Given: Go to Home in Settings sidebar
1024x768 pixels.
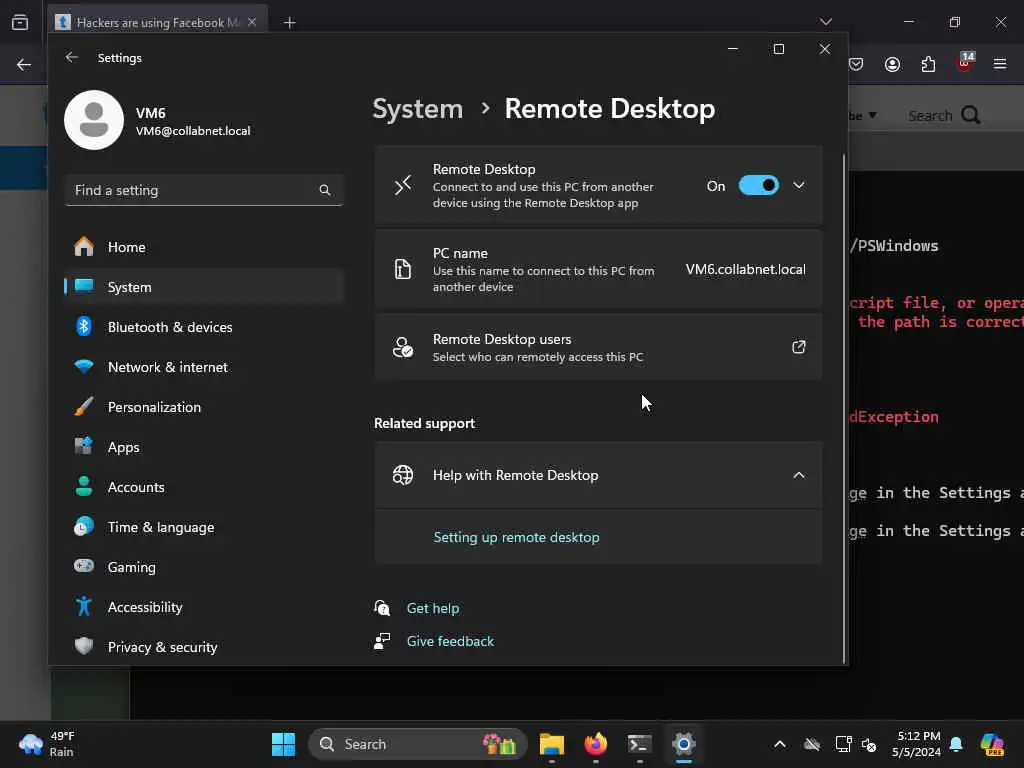Looking at the screenshot, I should click(204, 247).
